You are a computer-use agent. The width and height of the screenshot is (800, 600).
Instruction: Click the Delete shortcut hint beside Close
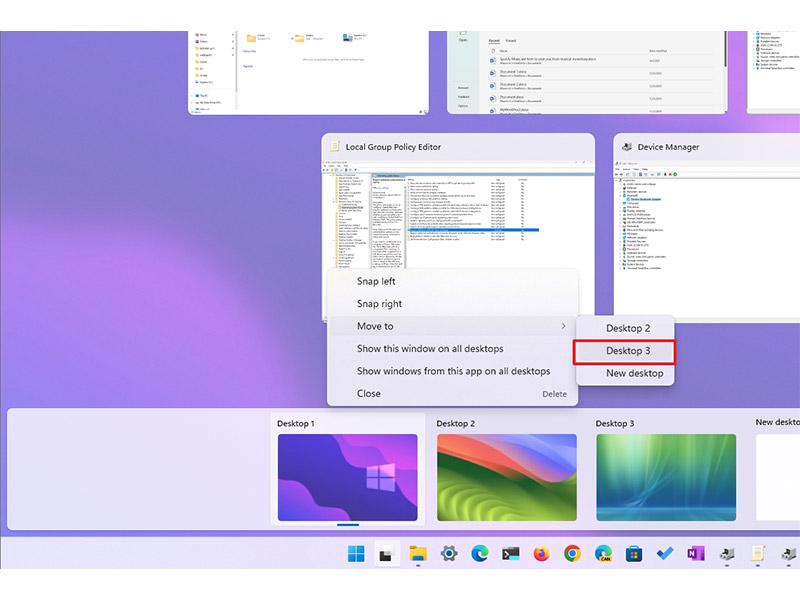click(x=554, y=394)
